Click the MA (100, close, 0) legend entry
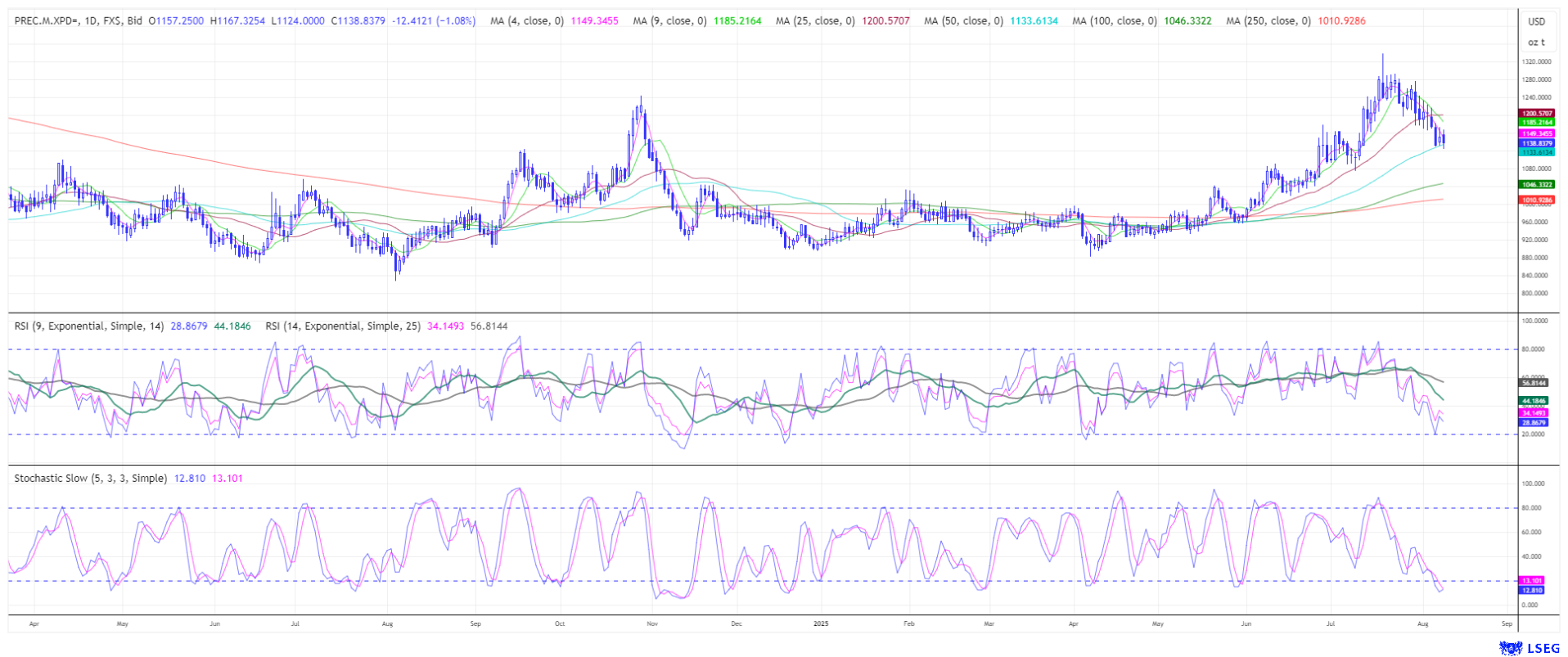Viewport: 1568px width, 657px height. pos(1114,20)
